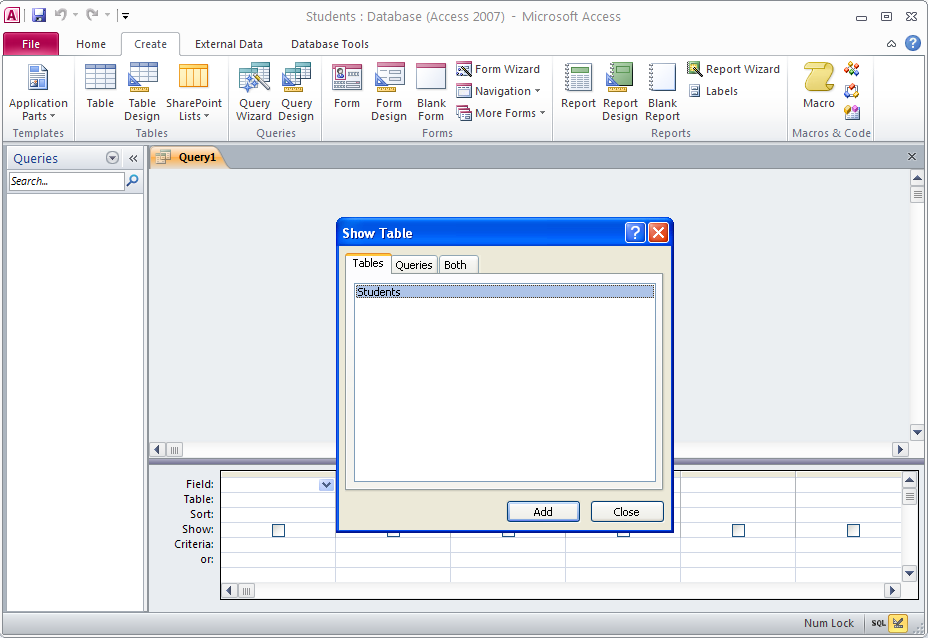Click design pane vertical scroll down arrow
The width and height of the screenshot is (928, 638).
[917, 433]
